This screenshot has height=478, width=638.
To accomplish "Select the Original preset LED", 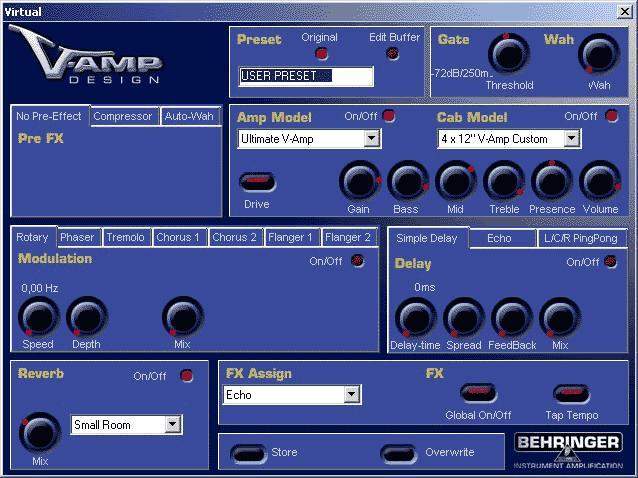I will (x=321, y=53).
